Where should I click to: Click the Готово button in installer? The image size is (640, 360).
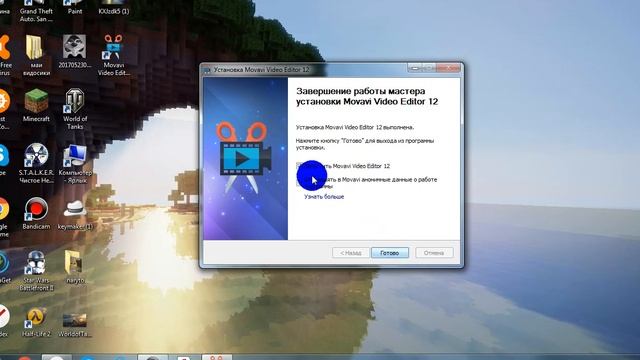390,253
